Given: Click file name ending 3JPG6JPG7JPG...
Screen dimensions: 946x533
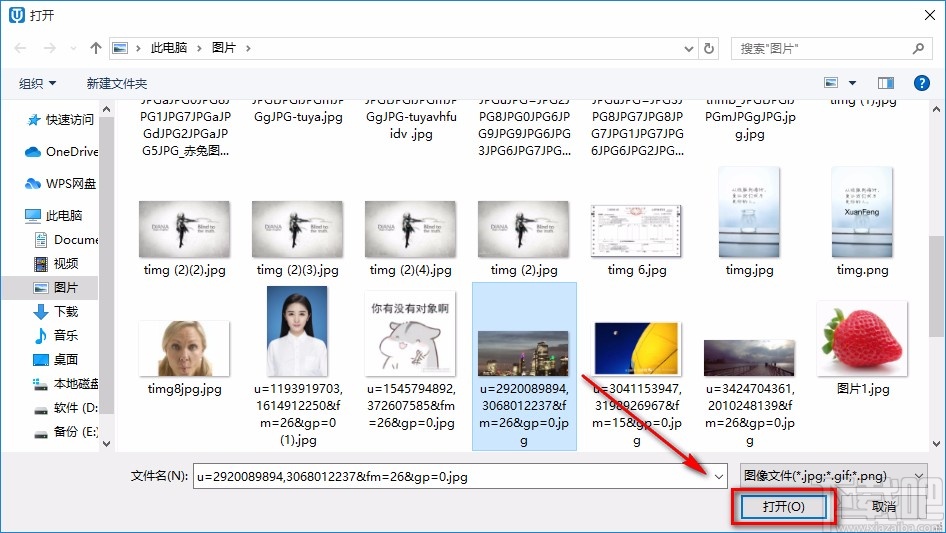Looking at the screenshot, I should coord(524,151).
